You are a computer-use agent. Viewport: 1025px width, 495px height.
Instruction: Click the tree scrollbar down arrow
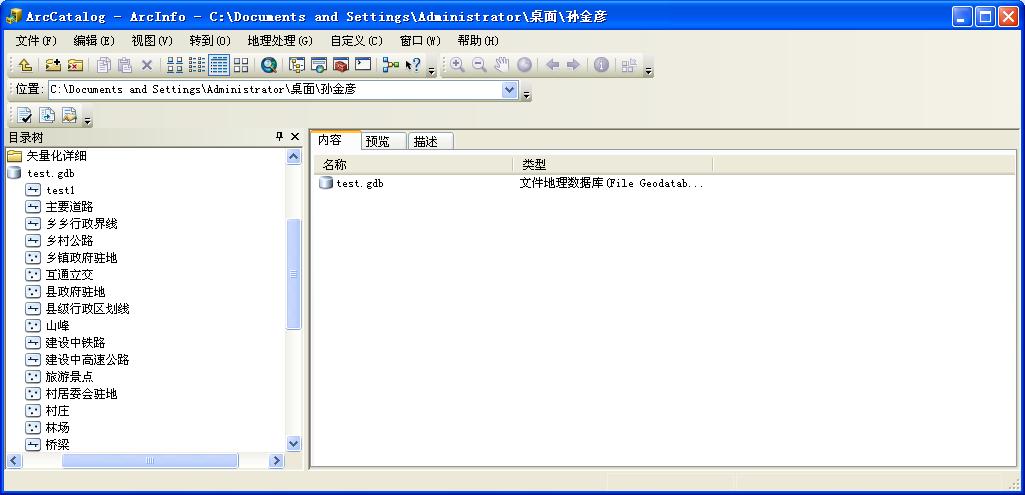coord(294,443)
